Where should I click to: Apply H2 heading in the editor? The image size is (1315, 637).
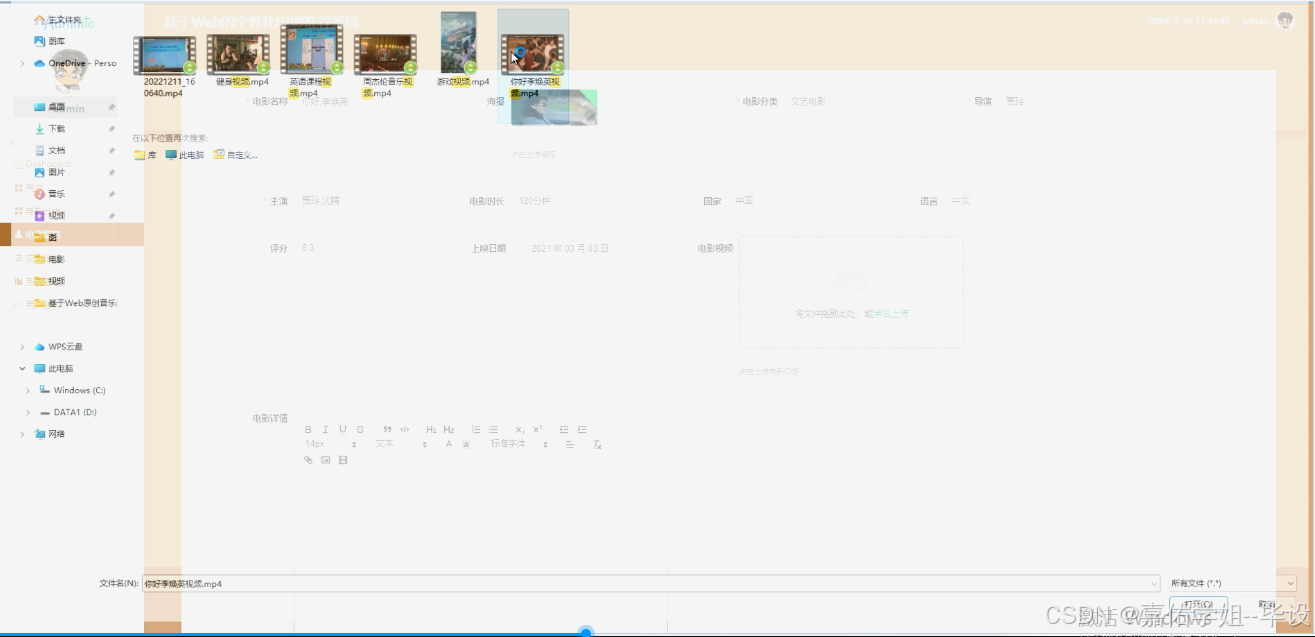click(449, 430)
